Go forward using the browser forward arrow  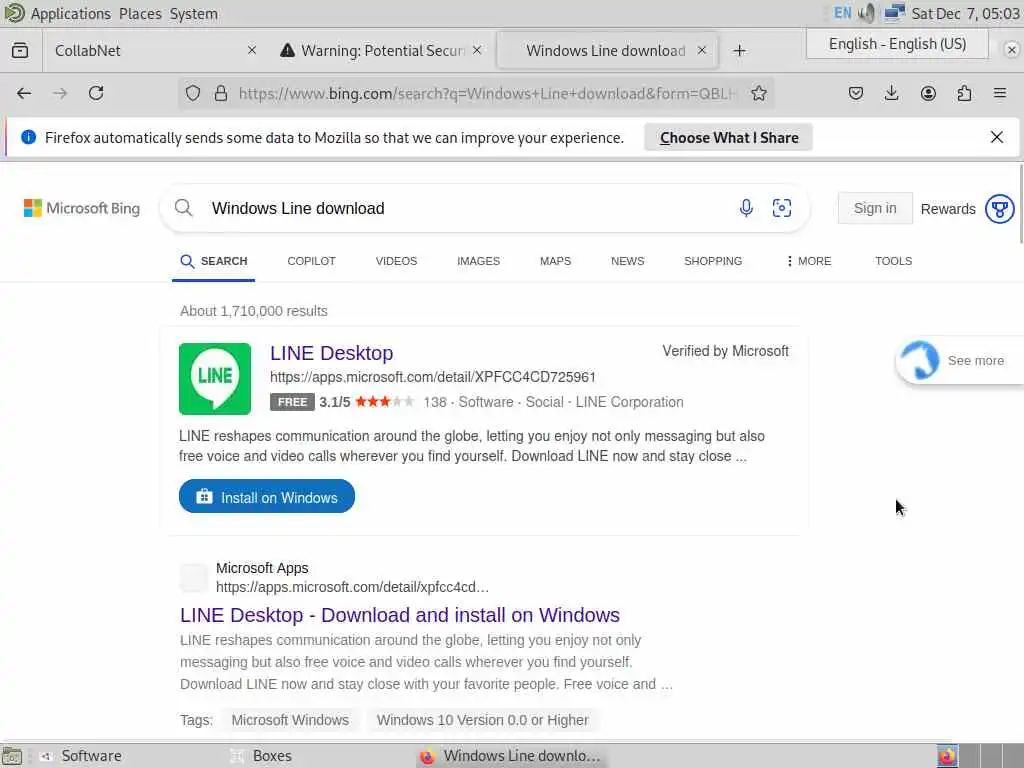click(x=60, y=93)
